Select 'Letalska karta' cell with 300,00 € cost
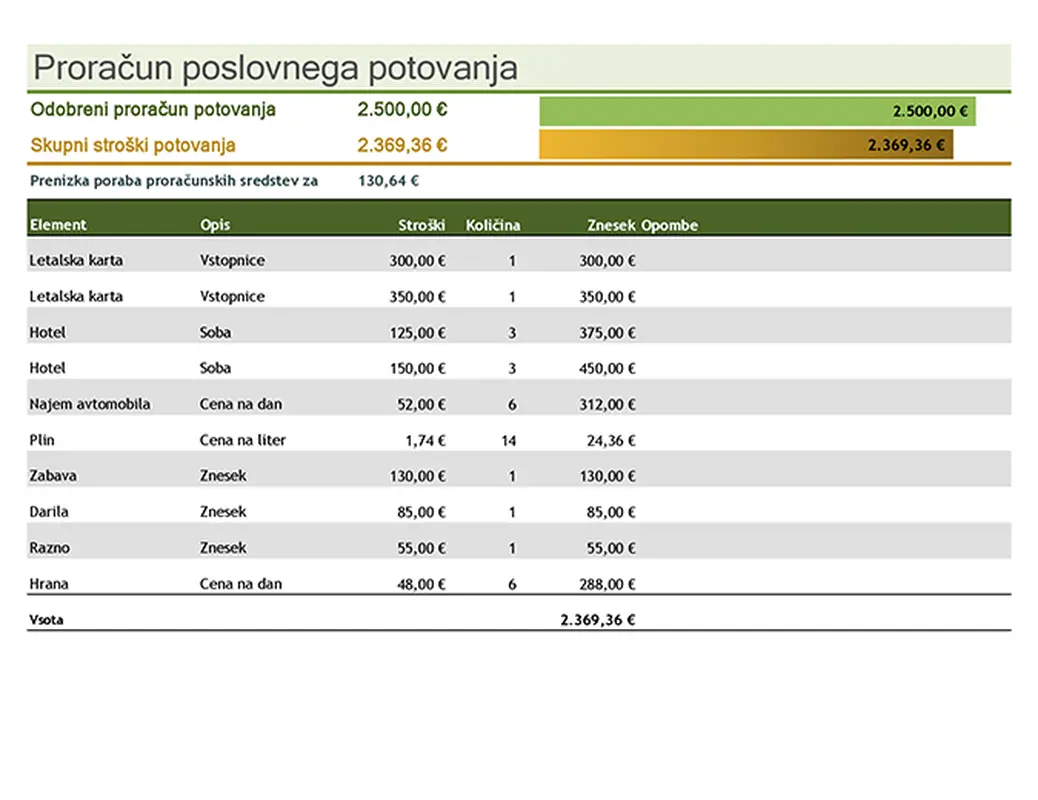Screen dimensions: 1038x800 pos(76,260)
